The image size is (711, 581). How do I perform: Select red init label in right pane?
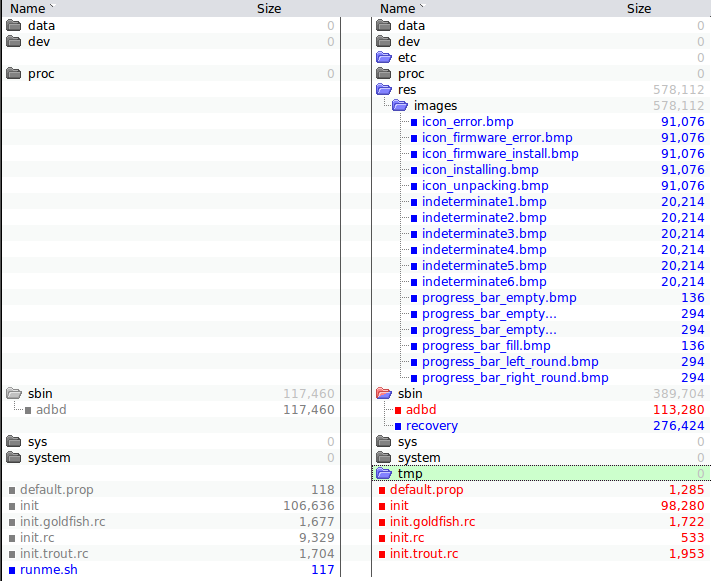coord(399,506)
